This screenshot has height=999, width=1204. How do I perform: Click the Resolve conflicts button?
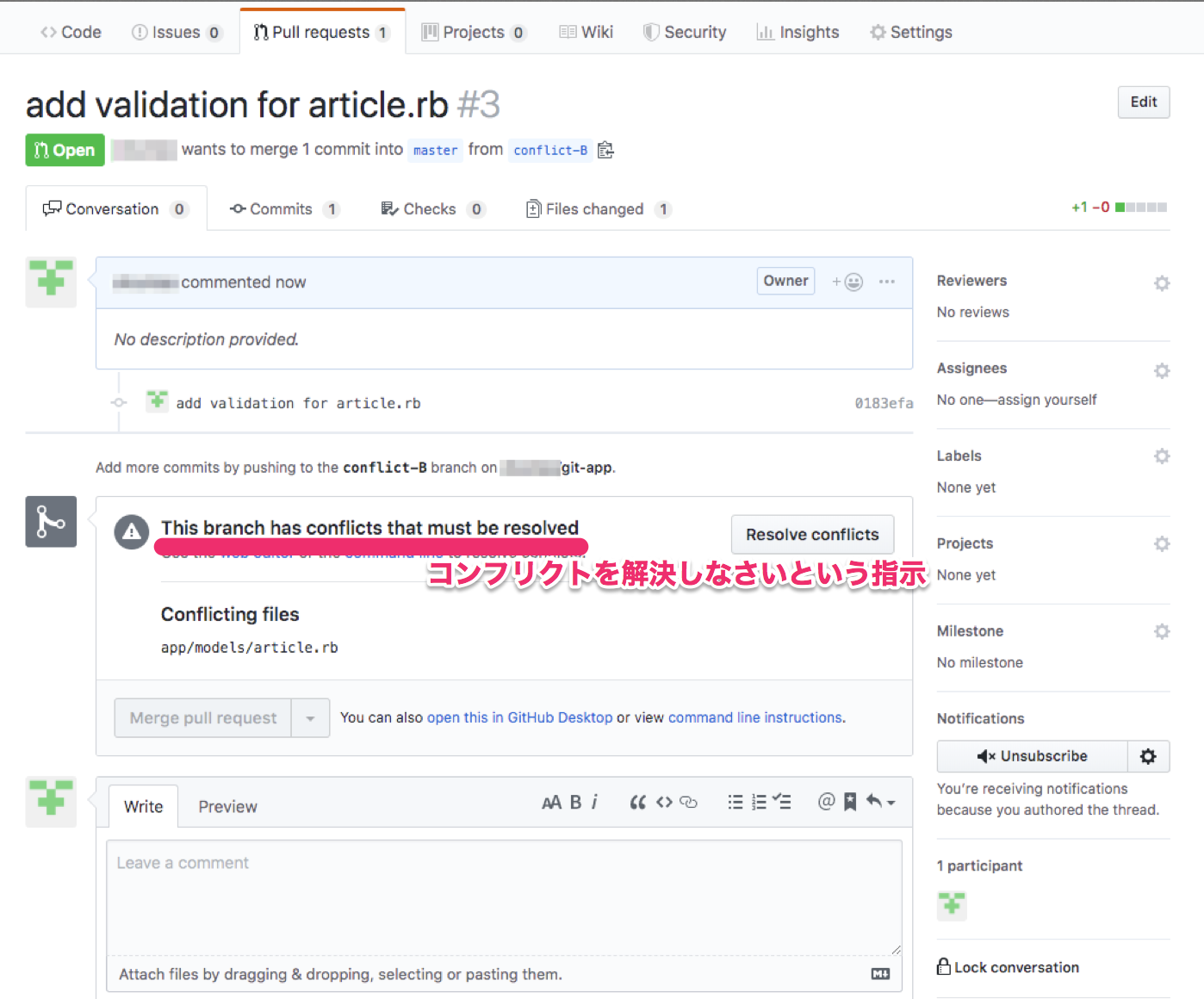[x=811, y=534]
